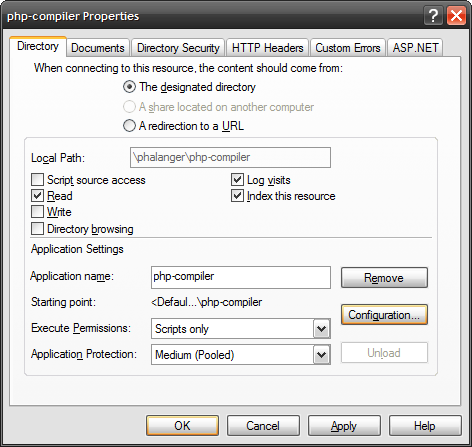Open the Configuration... button
The height and width of the screenshot is (447, 472).
[x=384, y=314]
